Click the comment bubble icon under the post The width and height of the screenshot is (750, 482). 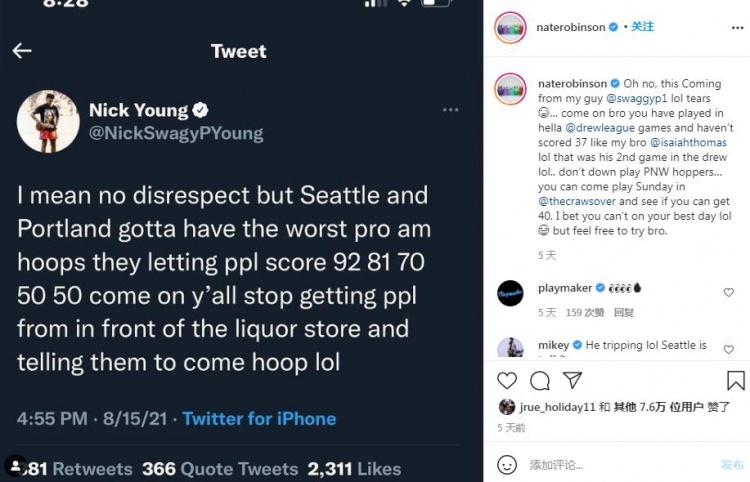pos(540,381)
